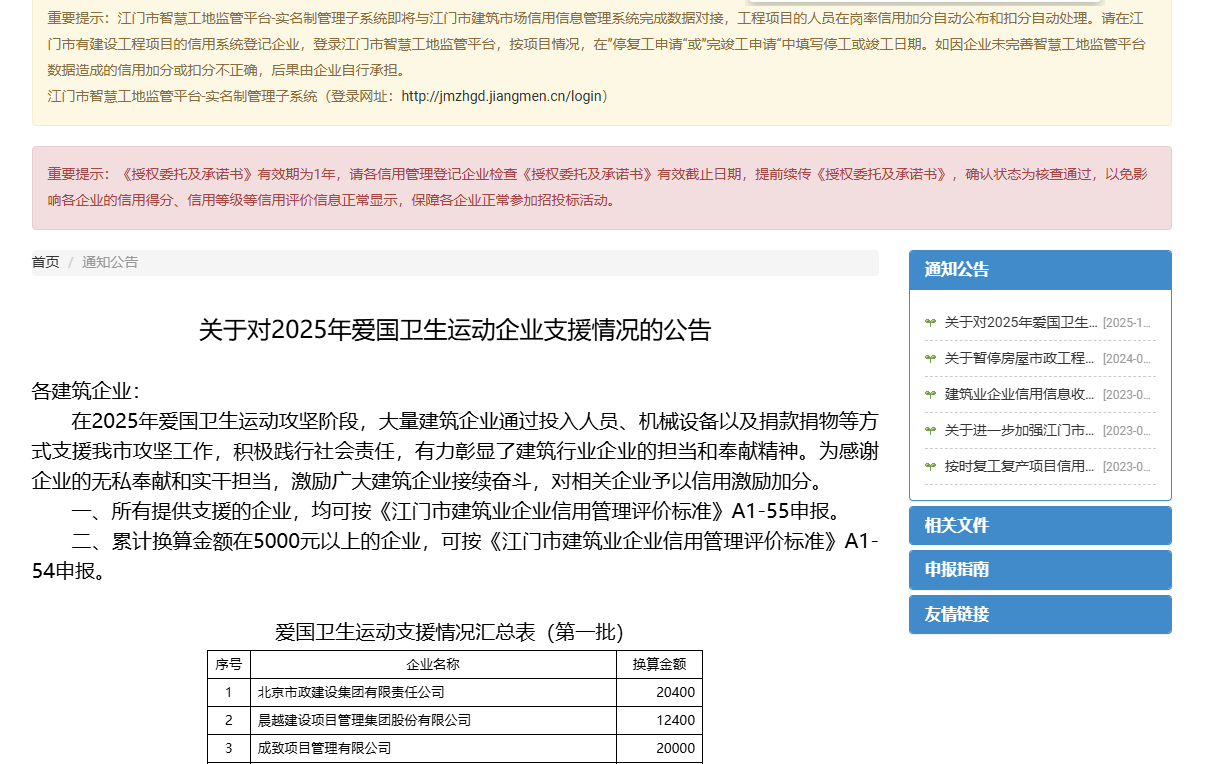Click the 换算金额 table column header
This screenshot has width=1223, height=764.
(x=658, y=664)
